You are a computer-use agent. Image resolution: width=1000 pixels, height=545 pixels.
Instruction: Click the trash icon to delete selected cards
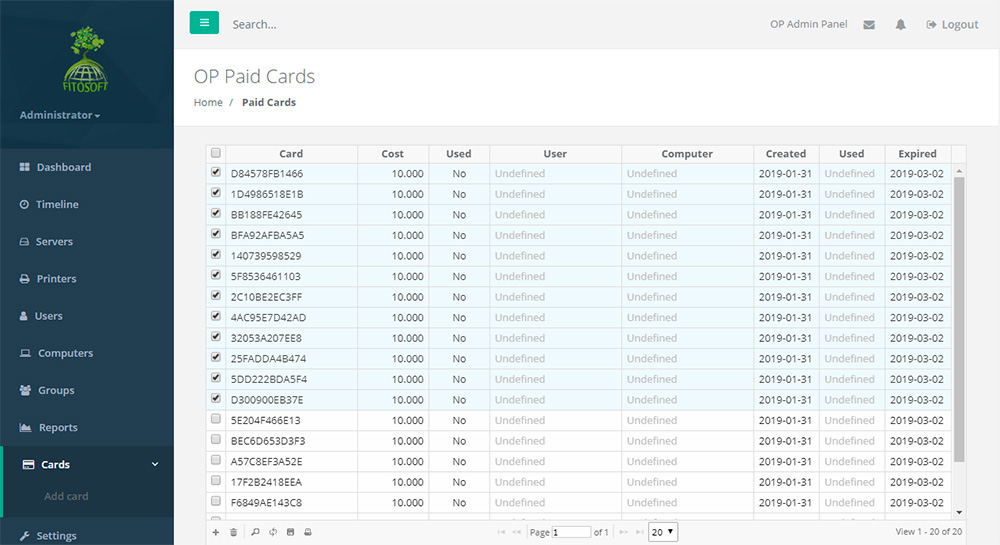[x=233, y=532]
